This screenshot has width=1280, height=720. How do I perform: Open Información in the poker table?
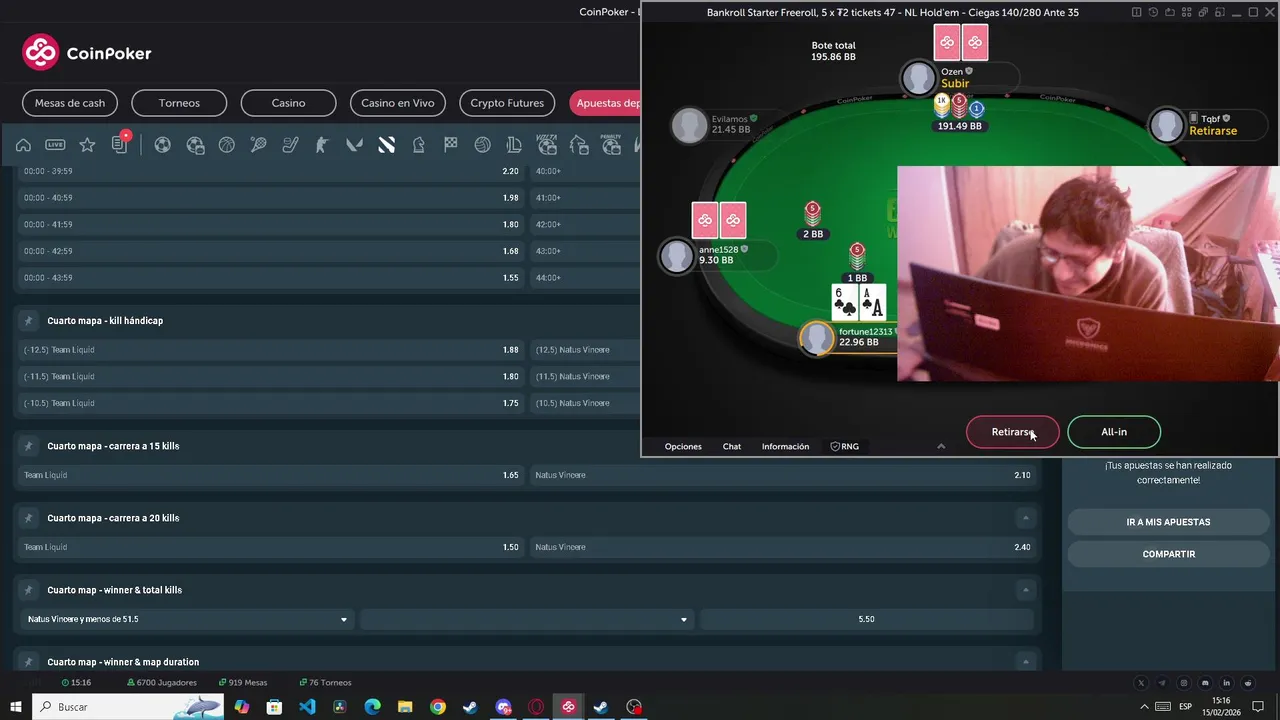coord(785,446)
